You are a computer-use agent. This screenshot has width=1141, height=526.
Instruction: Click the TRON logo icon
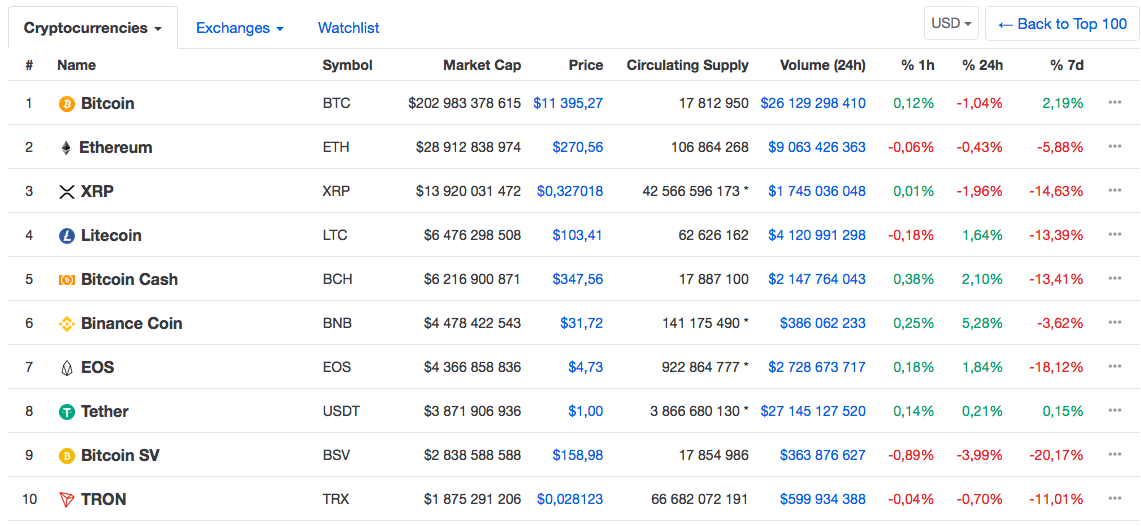point(67,500)
